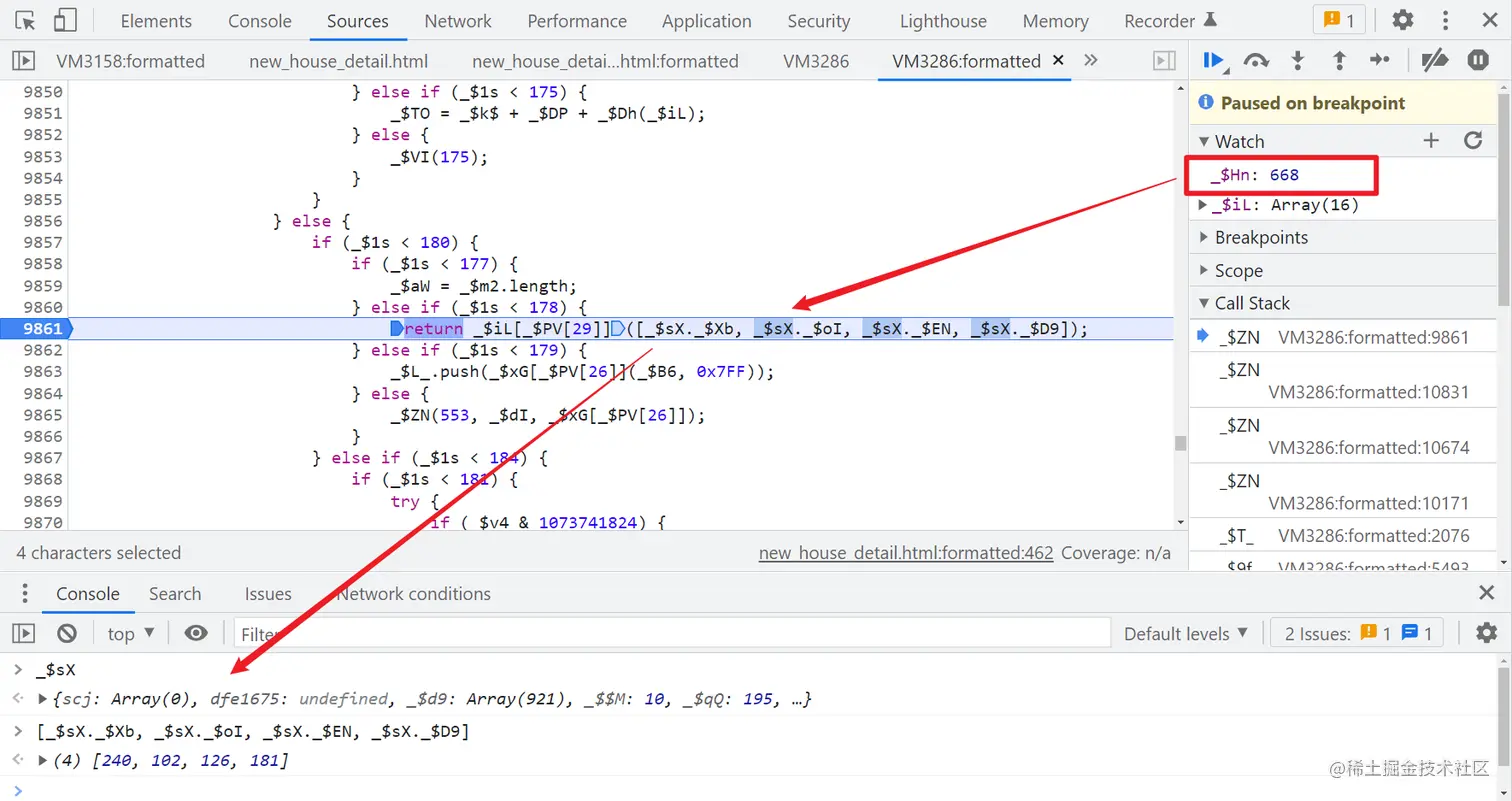Viewport: 1512px width, 801px height.
Task: Select _$ZN frame at VM3286:formatted:10674
Action: click(1343, 436)
